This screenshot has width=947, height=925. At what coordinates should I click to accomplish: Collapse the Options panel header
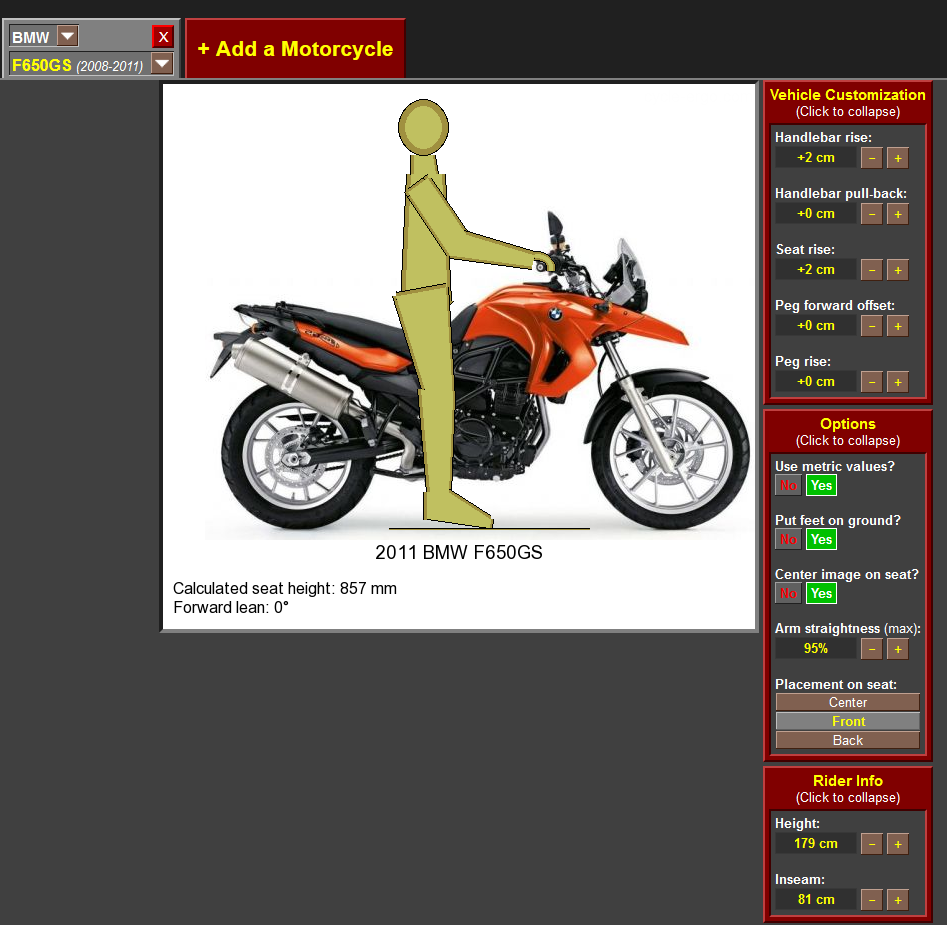coord(847,431)
